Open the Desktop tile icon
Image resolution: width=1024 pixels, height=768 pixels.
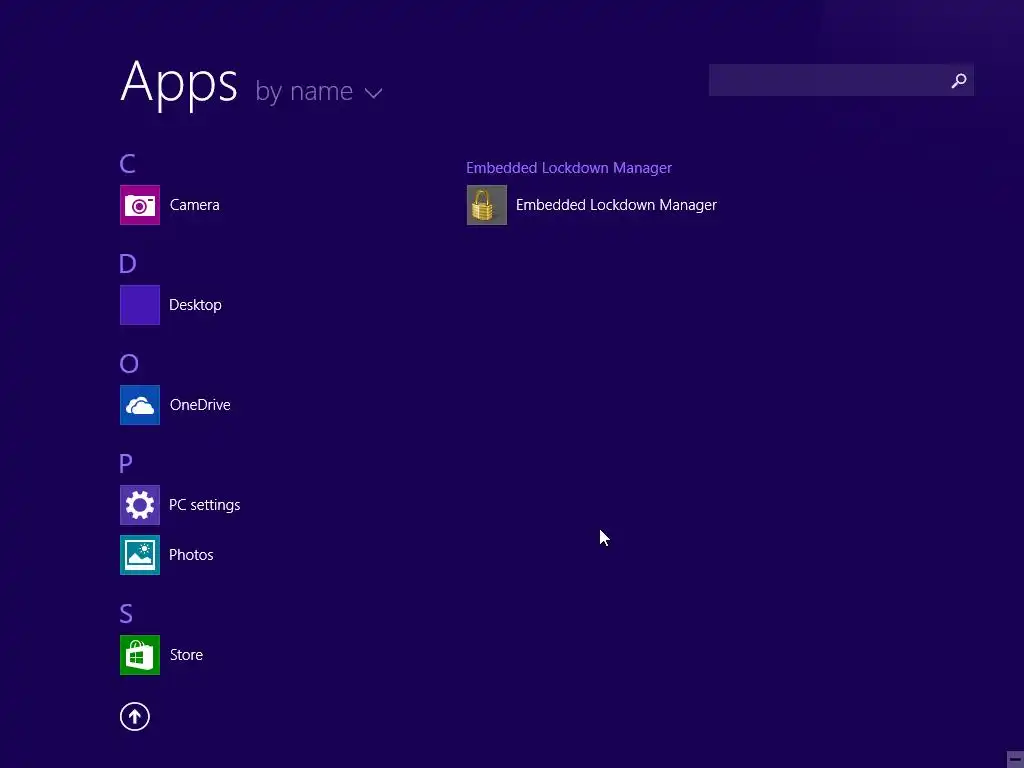click(x=140, y=305)
